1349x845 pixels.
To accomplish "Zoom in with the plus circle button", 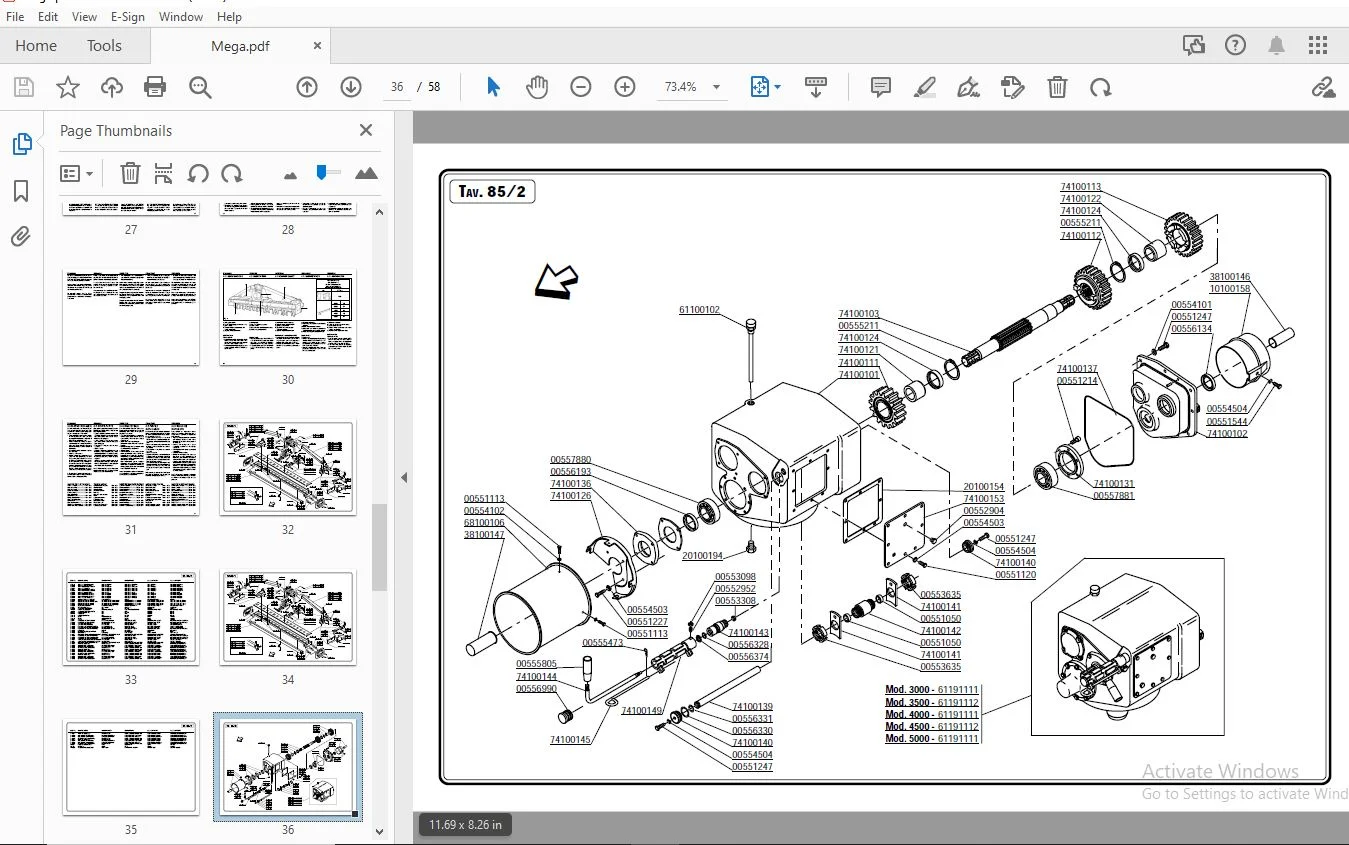I will point(625,87).
